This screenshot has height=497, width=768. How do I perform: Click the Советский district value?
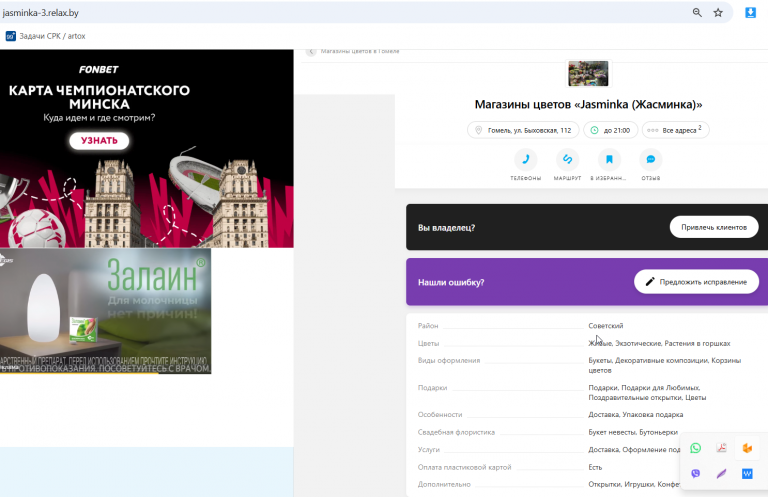pyautogui.click(x=606, y=326)
